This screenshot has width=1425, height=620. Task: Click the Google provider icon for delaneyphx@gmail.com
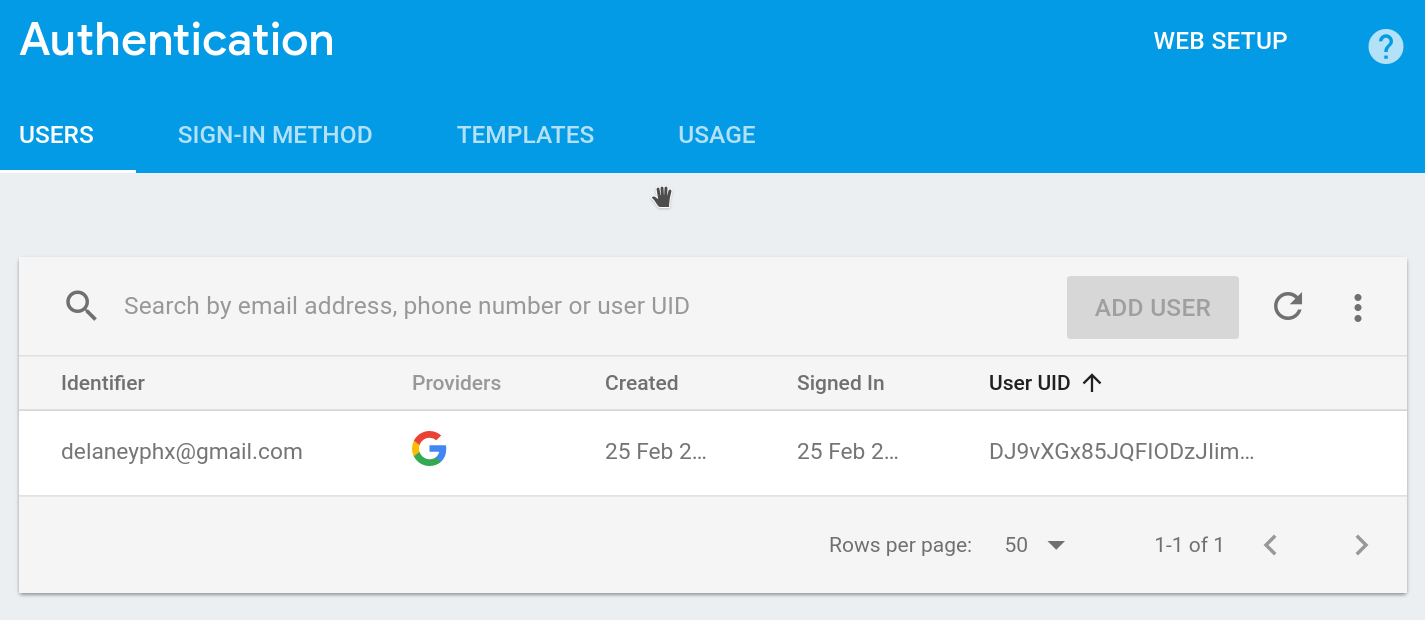pos(429,450)
